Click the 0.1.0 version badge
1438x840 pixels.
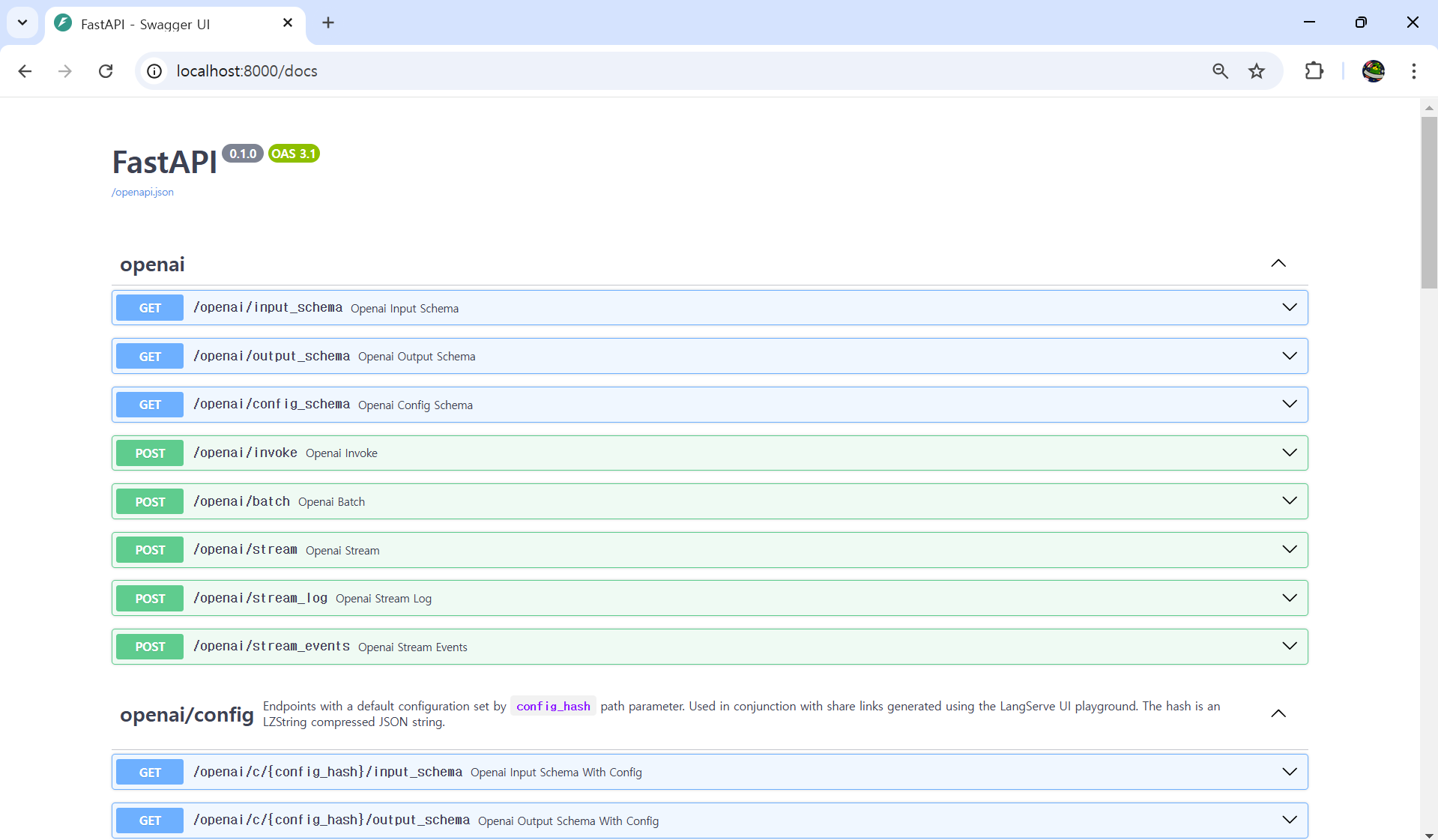pos(243,154)
